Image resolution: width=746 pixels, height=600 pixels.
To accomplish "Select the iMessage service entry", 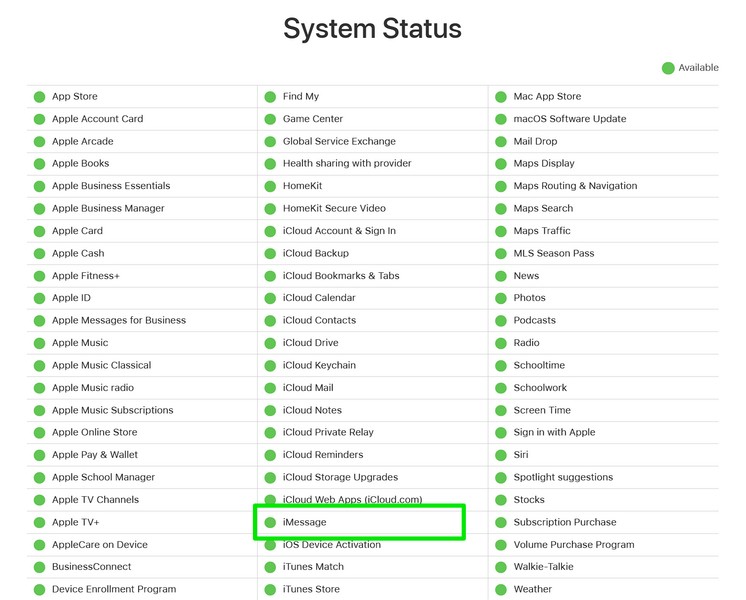I will [304, 522].
